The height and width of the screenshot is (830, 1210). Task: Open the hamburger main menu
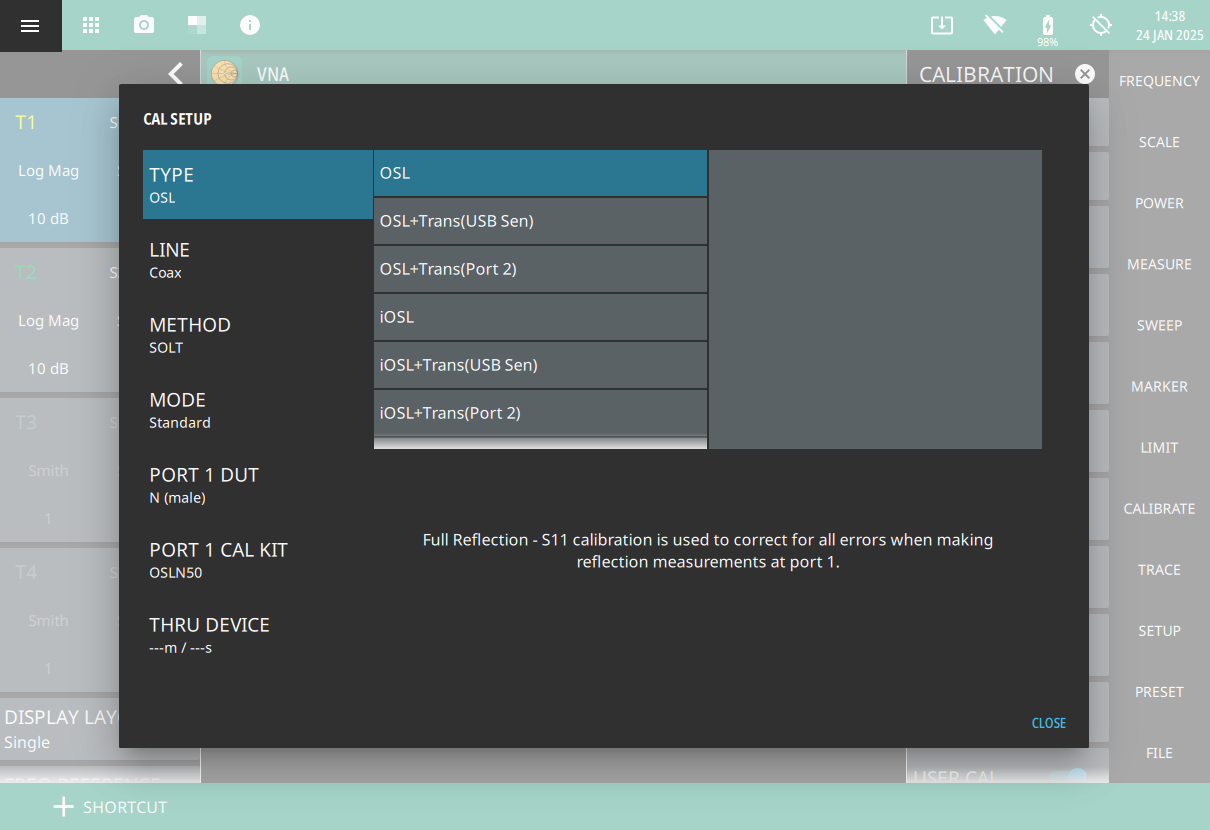[30, 26]
